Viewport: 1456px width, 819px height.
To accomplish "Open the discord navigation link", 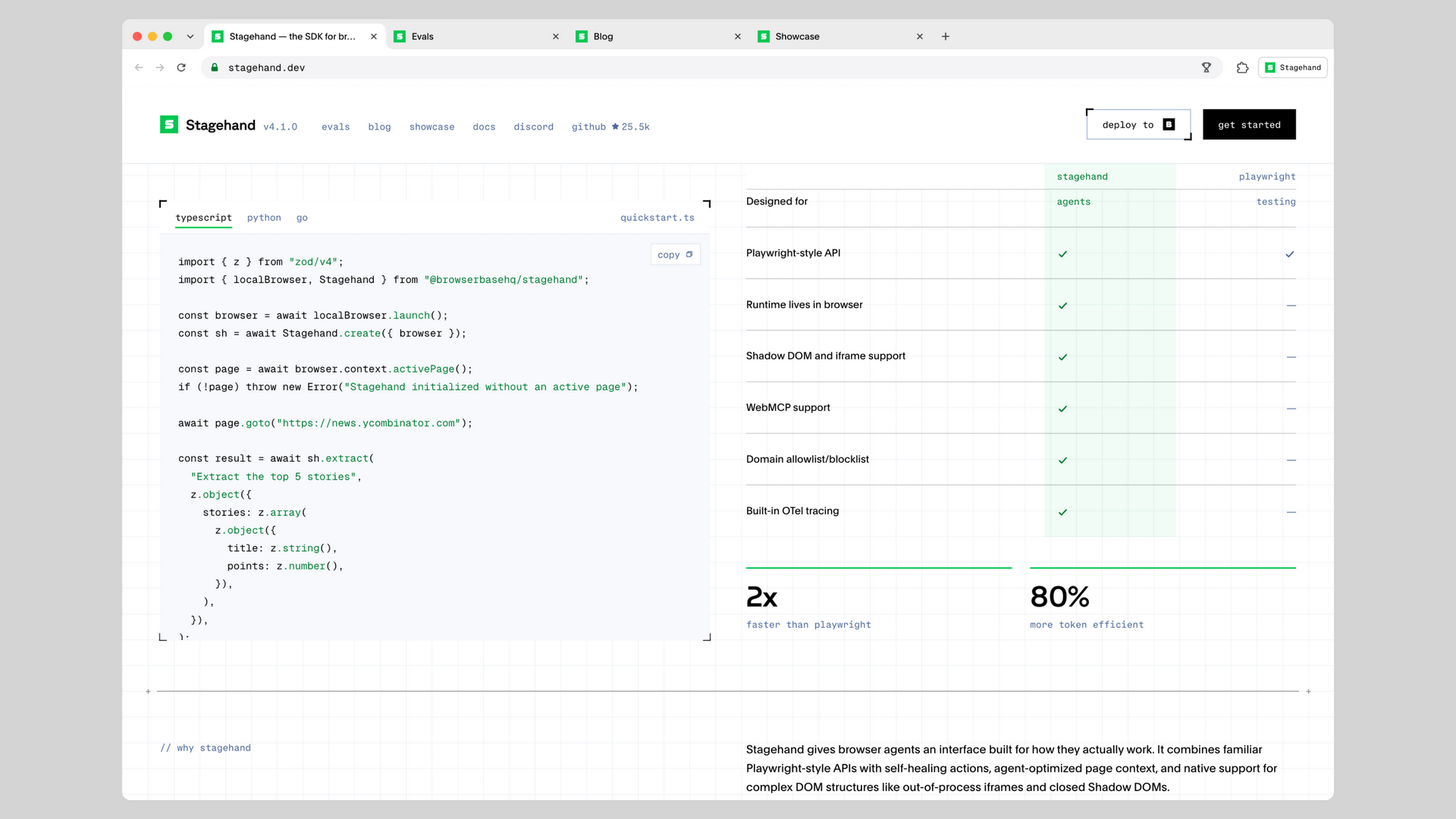I will pyautogui.click(x=533, y=127).
